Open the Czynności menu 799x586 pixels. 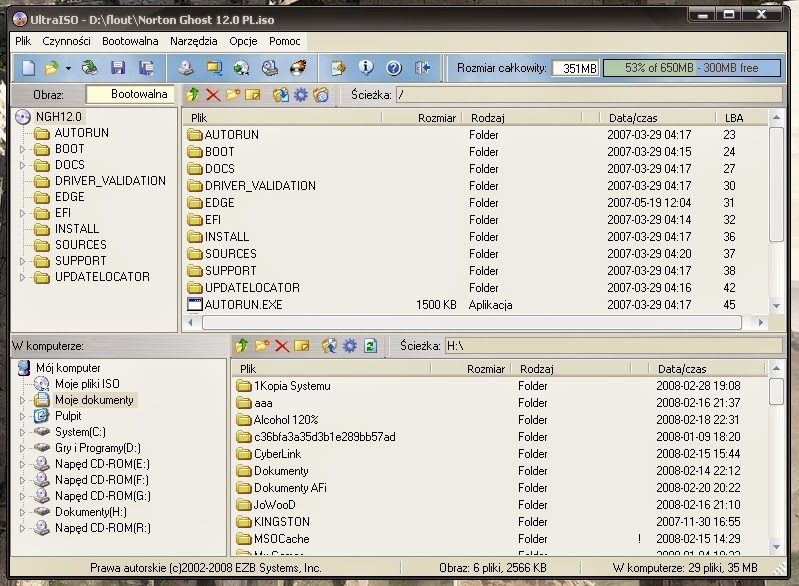tap(66, 41)
